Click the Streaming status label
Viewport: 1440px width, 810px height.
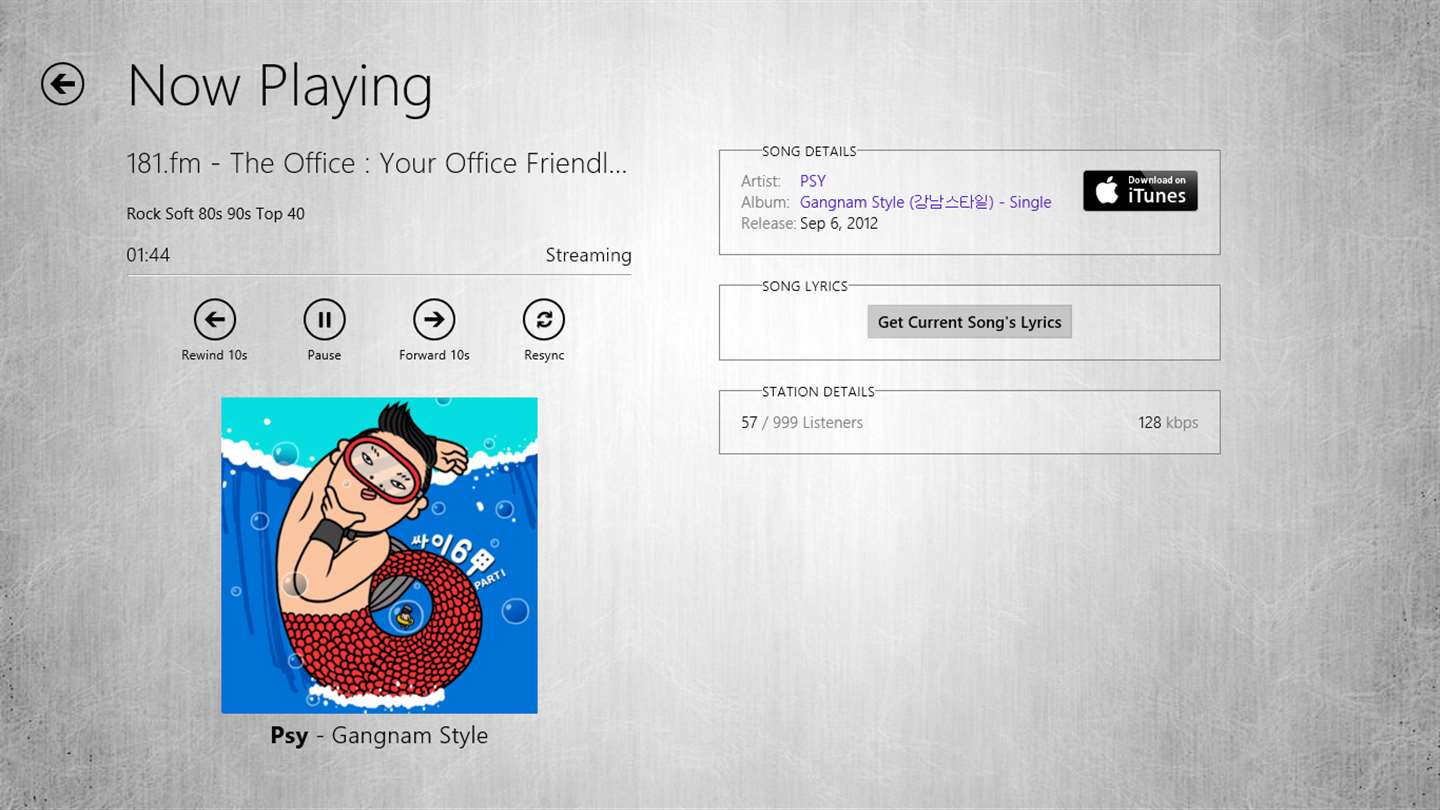tap(588, 255)
